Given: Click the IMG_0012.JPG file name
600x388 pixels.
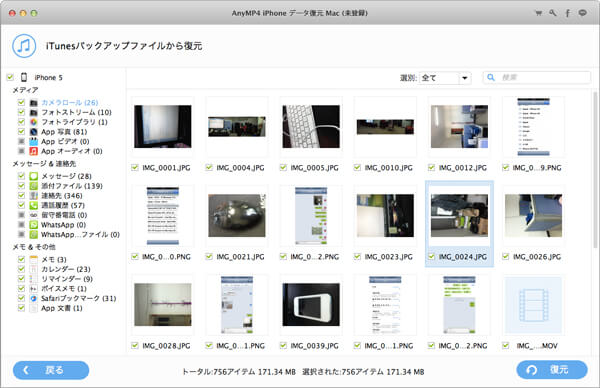Looking at the screenshot, I should [463, 168].
